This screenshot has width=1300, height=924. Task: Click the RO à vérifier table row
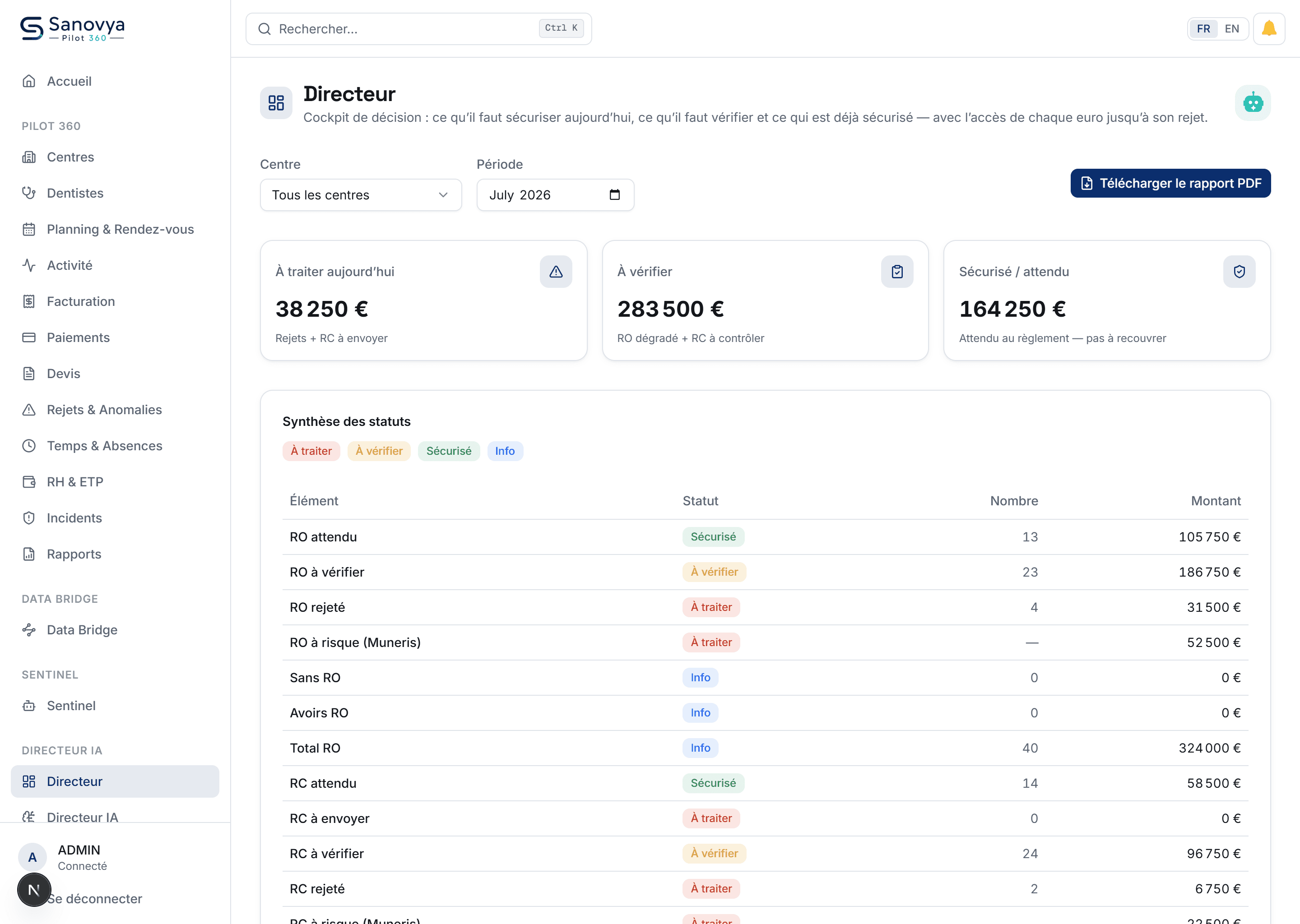pos(765,572)
